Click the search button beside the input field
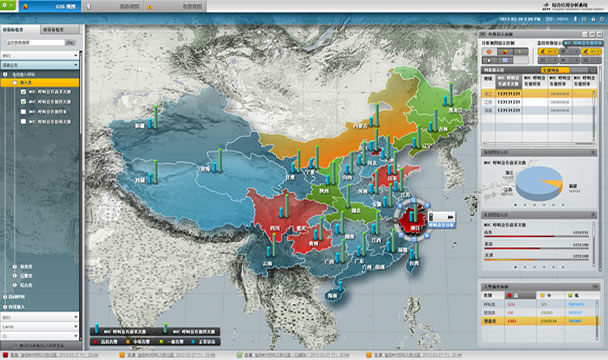 click(x=70, y=42)
